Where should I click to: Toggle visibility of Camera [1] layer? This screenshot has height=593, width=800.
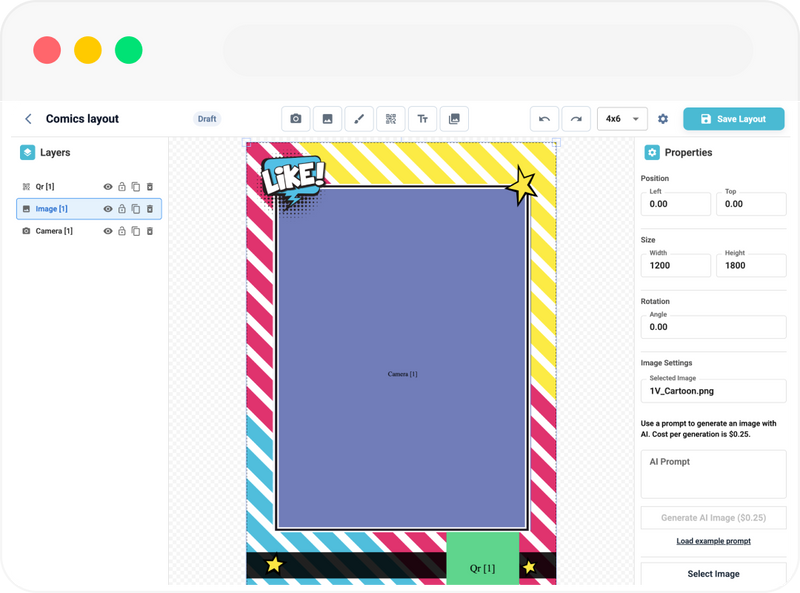click(108, 231)
